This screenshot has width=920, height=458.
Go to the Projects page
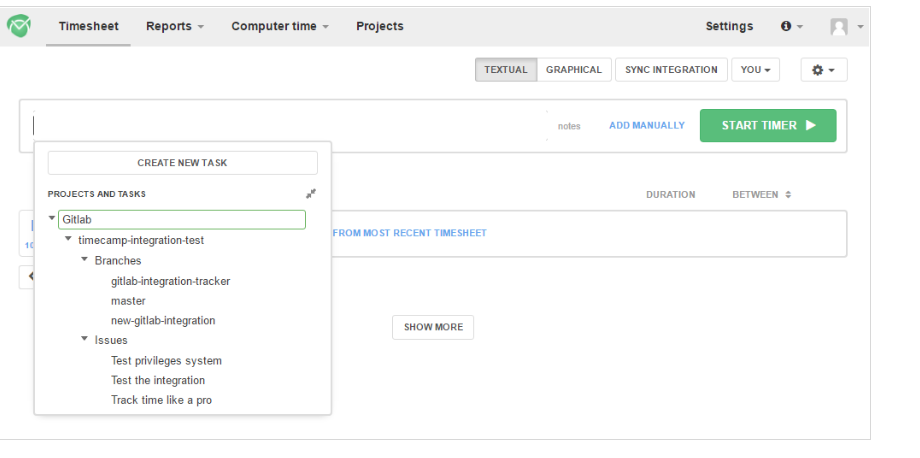coord(380,26)
